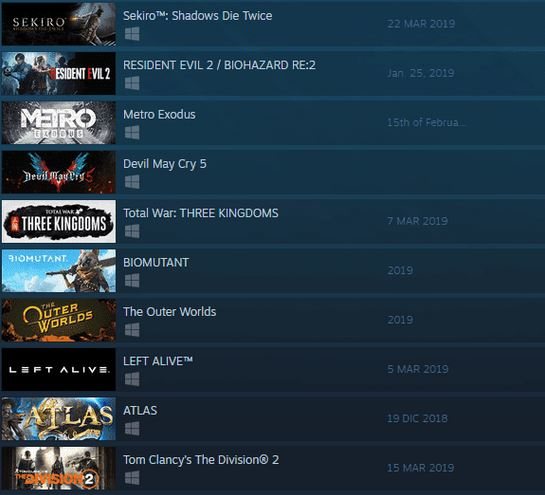Click the Windows icon under Sekiro

(x=132, y=34)
